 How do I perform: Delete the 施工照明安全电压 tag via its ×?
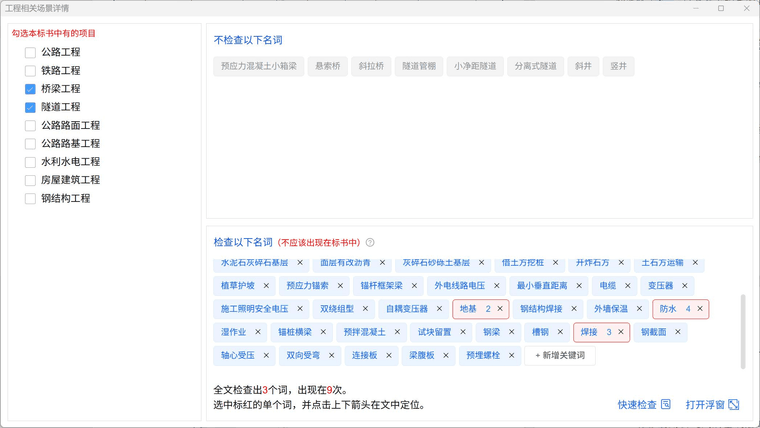(x=300, y=309)
